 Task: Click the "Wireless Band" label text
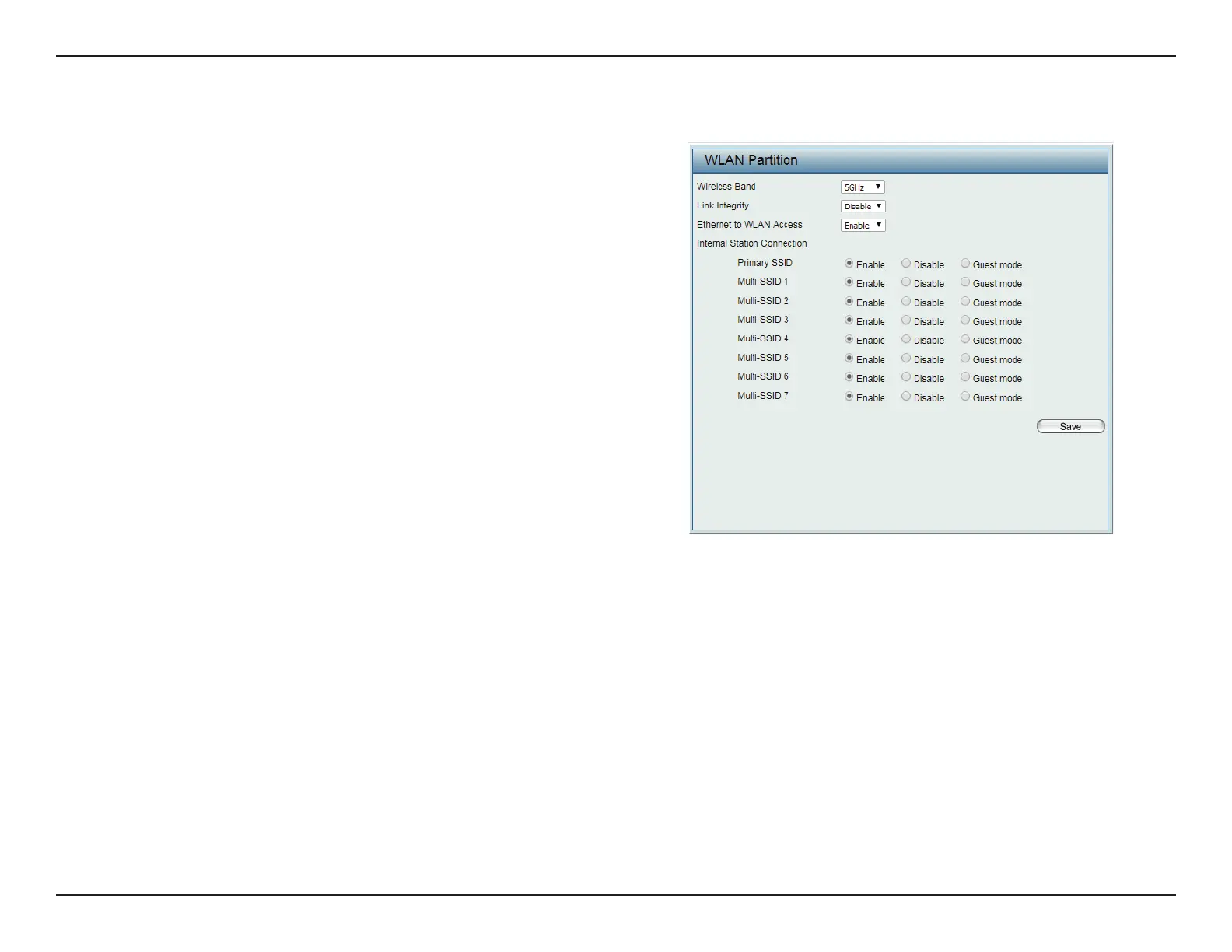coord(726,187)
